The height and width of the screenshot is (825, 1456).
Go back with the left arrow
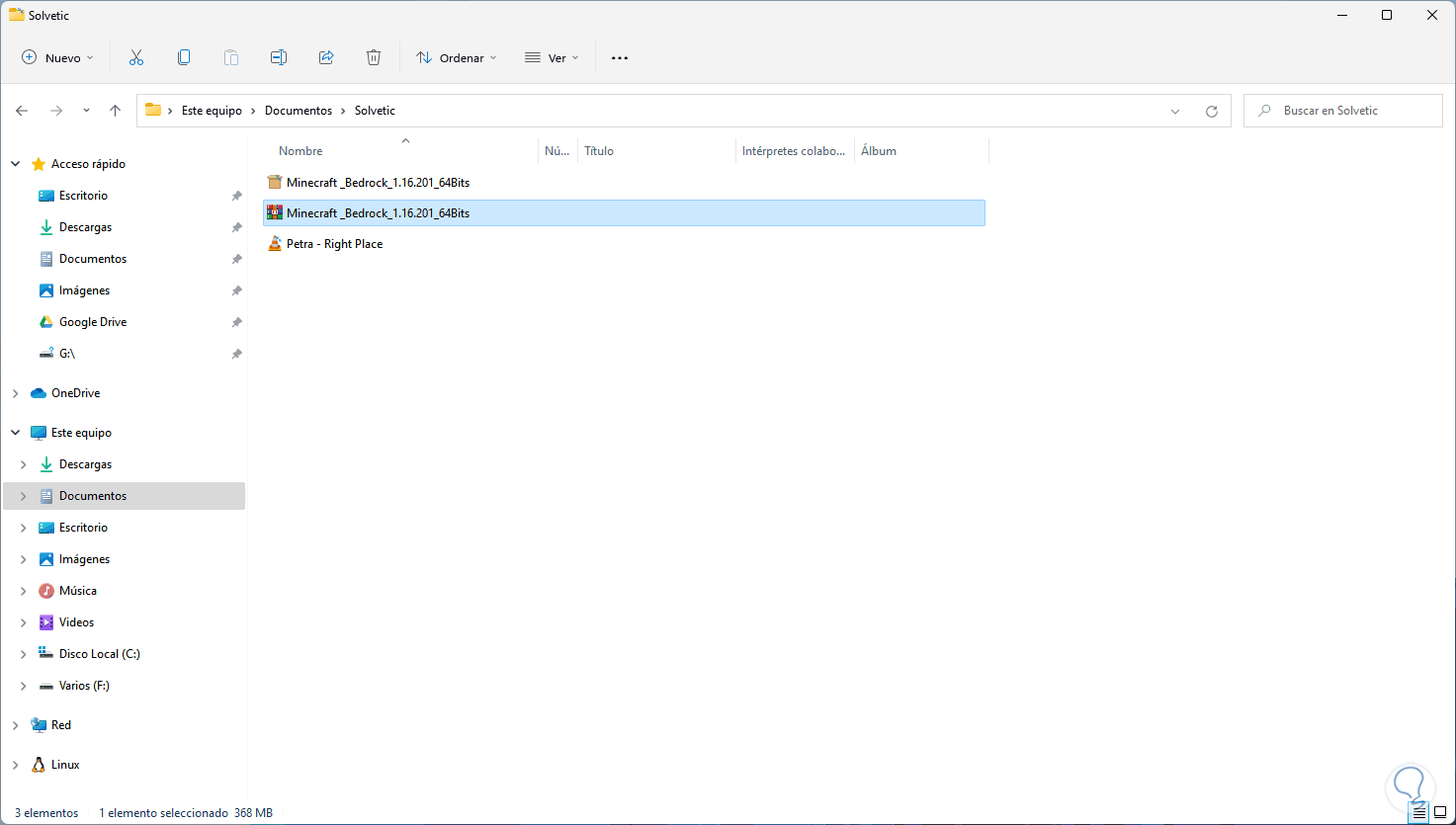(22, 111)
